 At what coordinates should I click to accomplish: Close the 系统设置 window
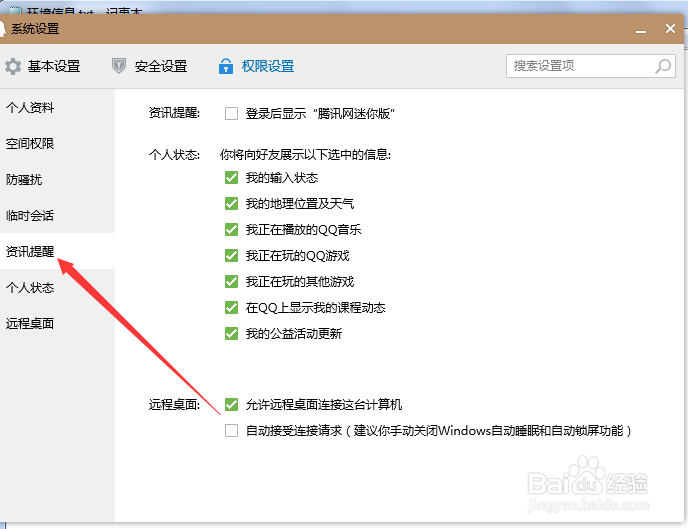click(670, 29)
